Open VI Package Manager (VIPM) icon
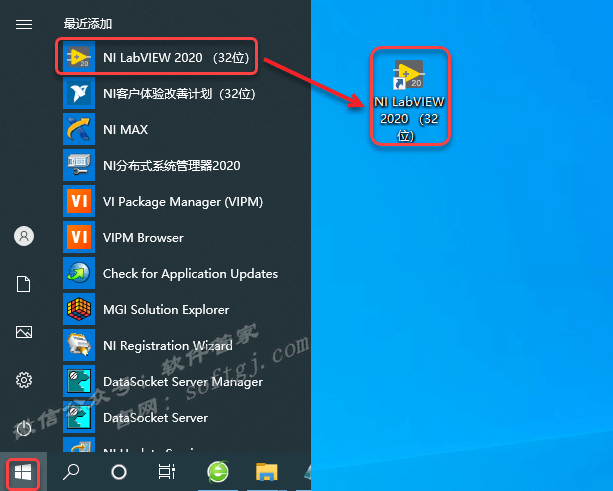Viewport: 613px width, 491px height. coord(79,201)
